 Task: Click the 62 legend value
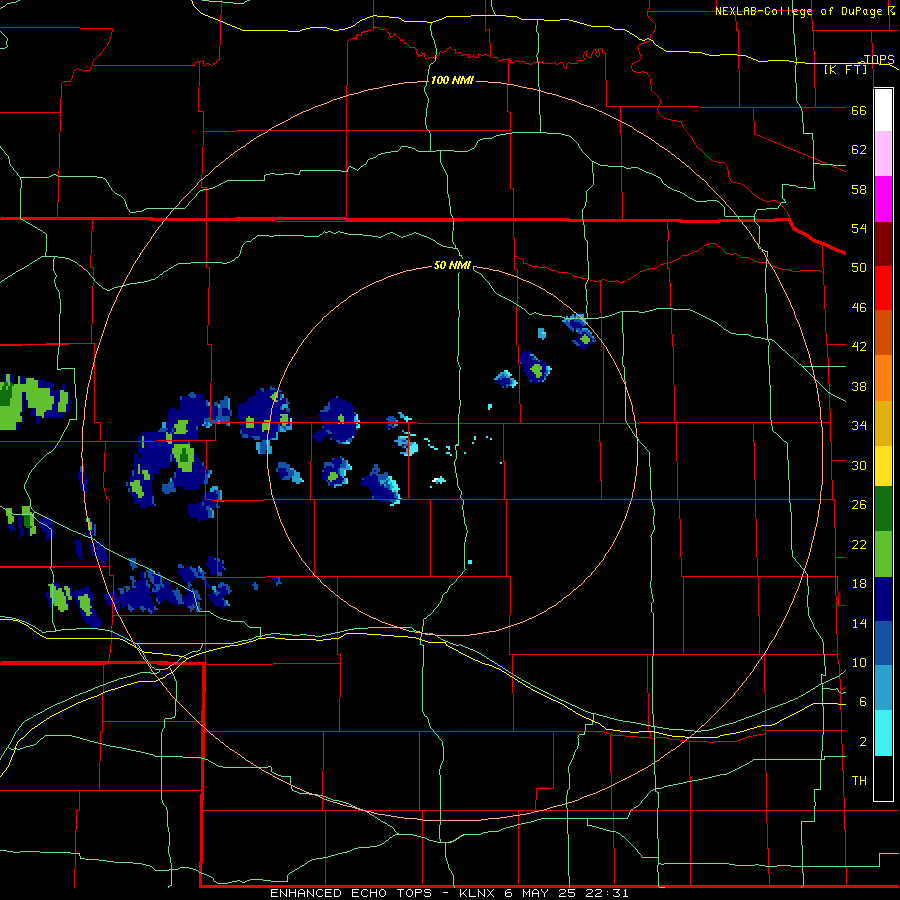(x=859, y=150)
